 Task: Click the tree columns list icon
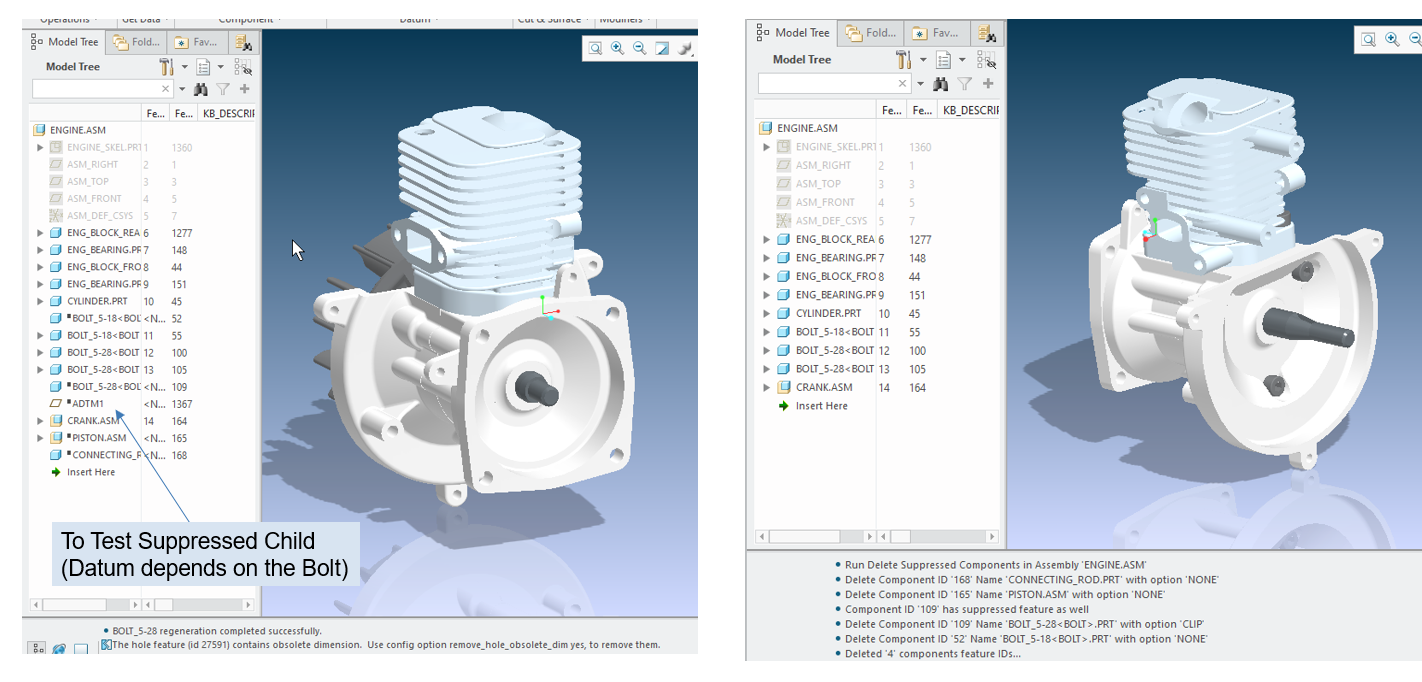[202, 66]
